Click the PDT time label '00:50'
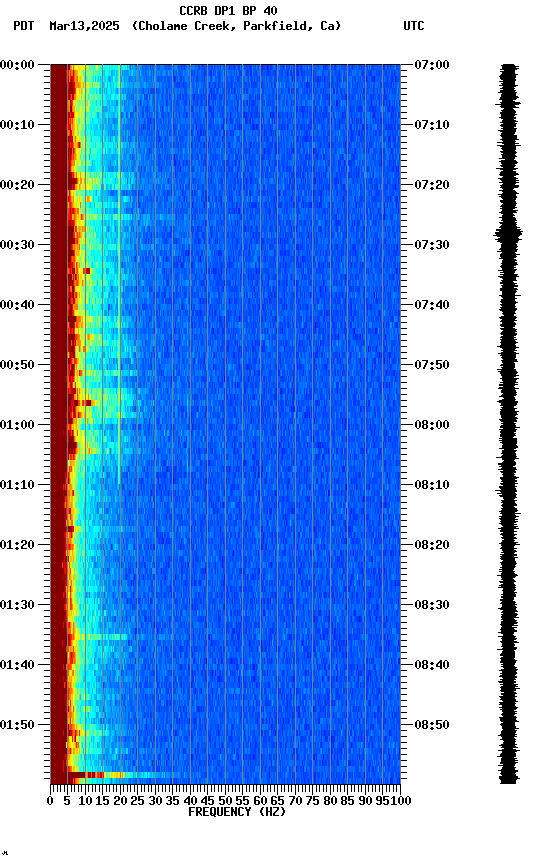The image size is (552, 864). (17, 365)
